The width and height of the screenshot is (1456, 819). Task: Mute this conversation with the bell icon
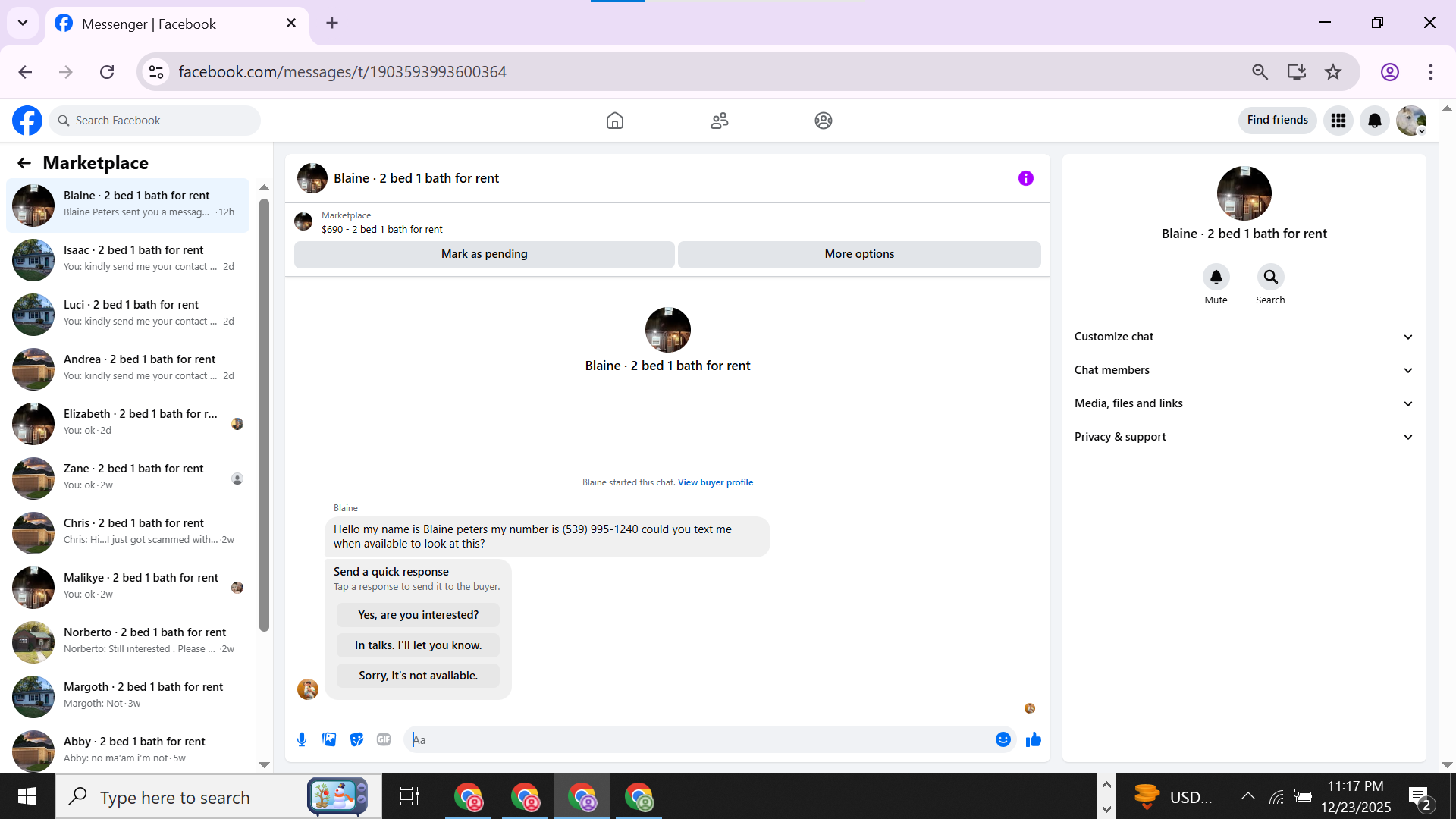(1216, 277)
